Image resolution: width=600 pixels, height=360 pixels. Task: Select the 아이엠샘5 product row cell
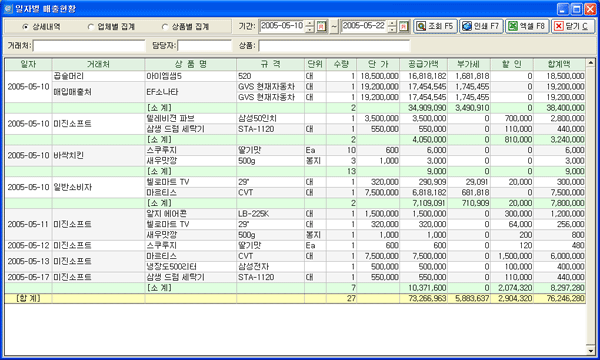(191, 76)
